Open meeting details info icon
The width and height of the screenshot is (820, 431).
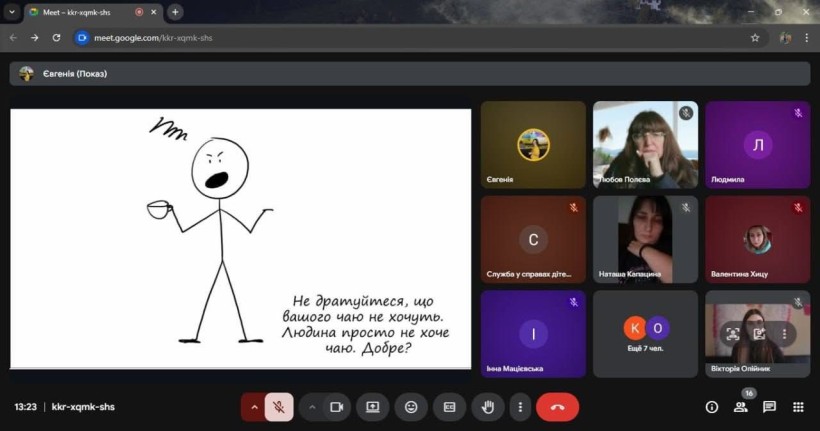pyautogui.click(x=712, y=407)
